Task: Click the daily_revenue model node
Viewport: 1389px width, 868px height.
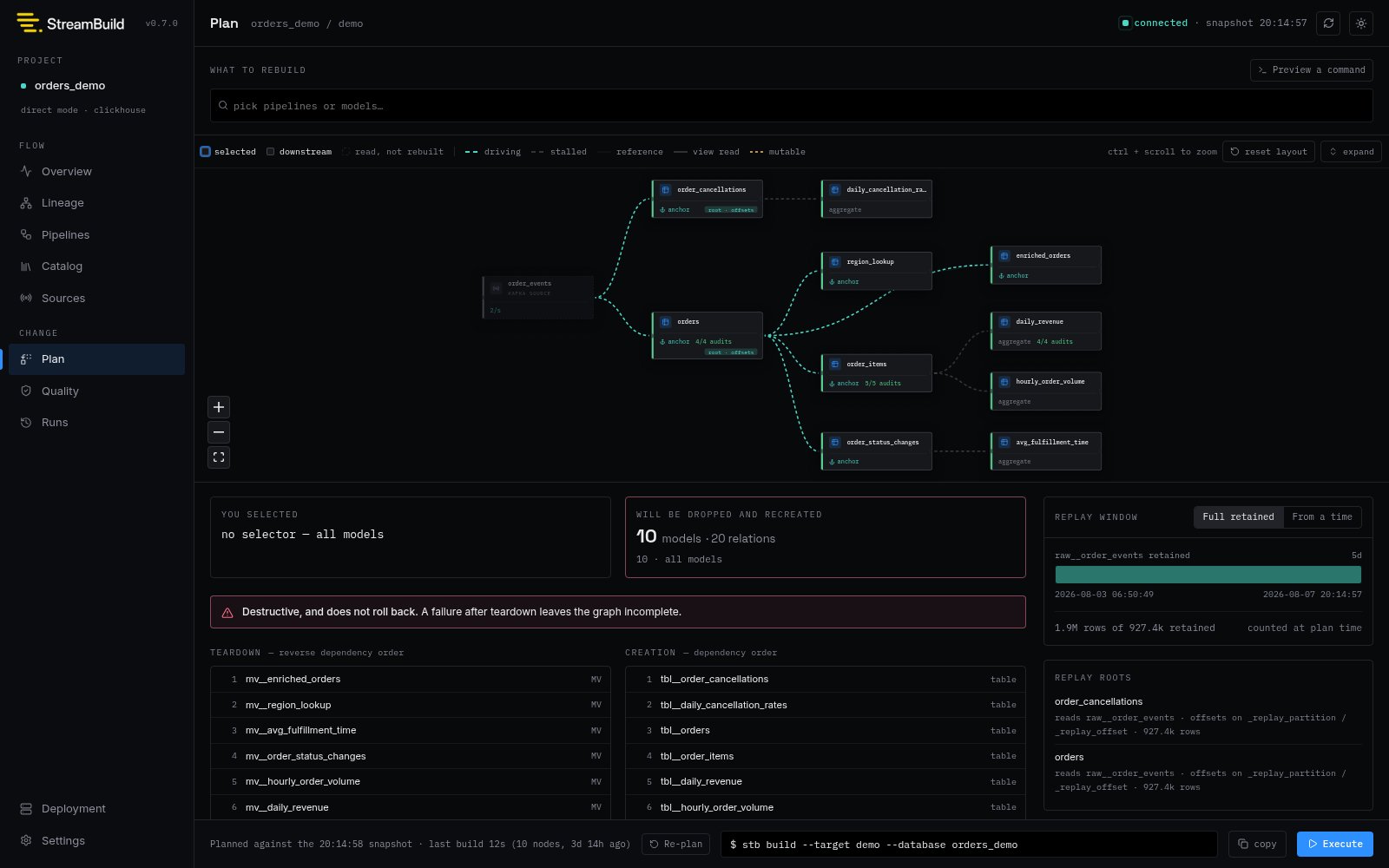Action: (1045, 331)
